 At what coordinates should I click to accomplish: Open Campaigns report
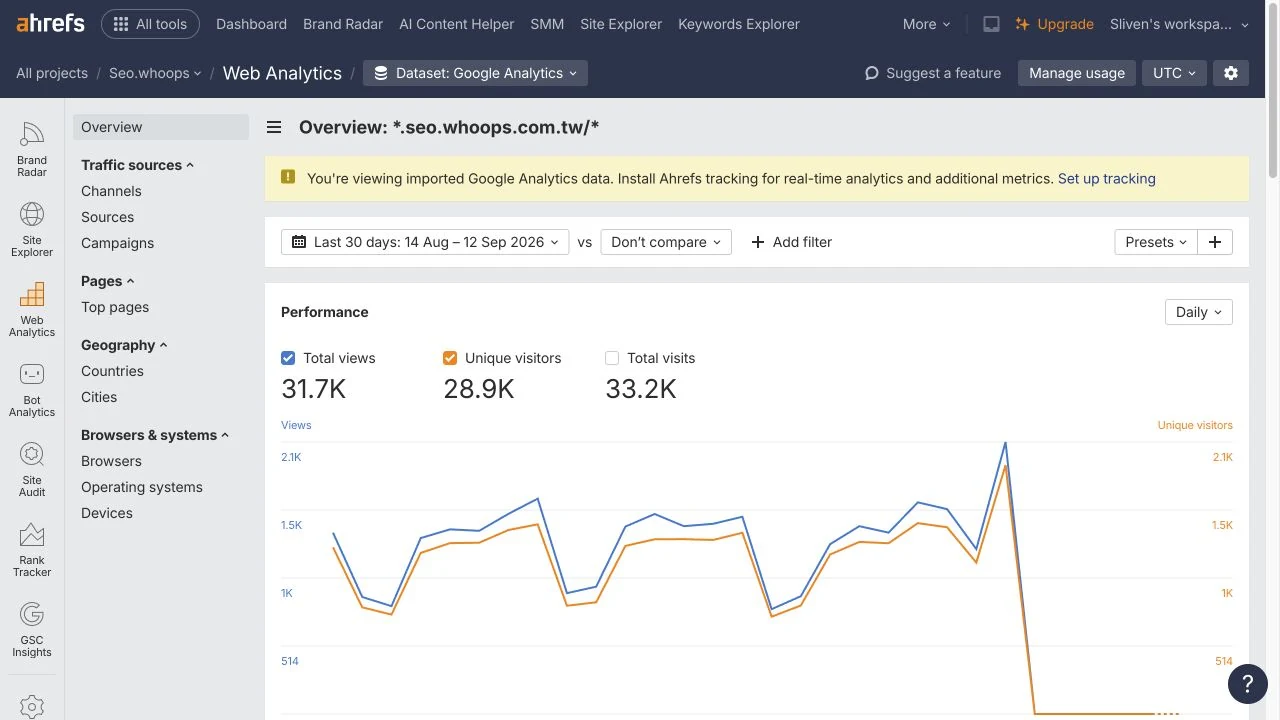117,243
